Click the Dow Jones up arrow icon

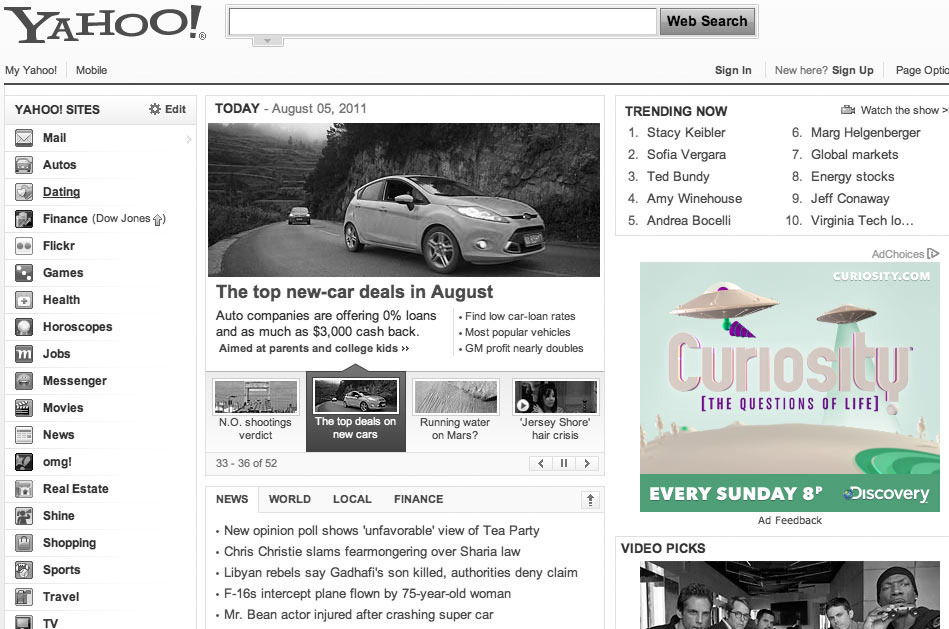point(158,220)
